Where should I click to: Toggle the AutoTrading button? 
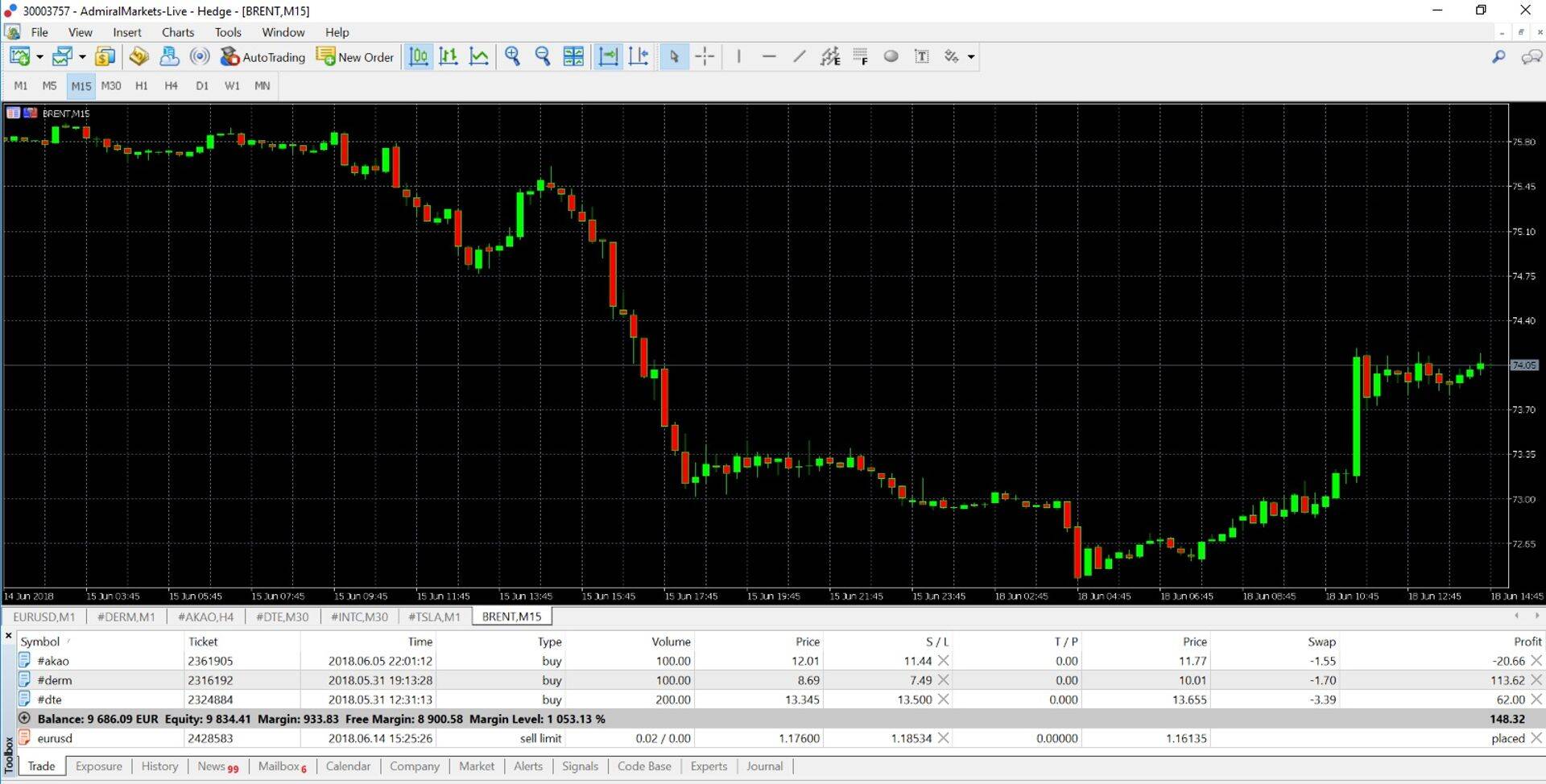coord(263,56)
